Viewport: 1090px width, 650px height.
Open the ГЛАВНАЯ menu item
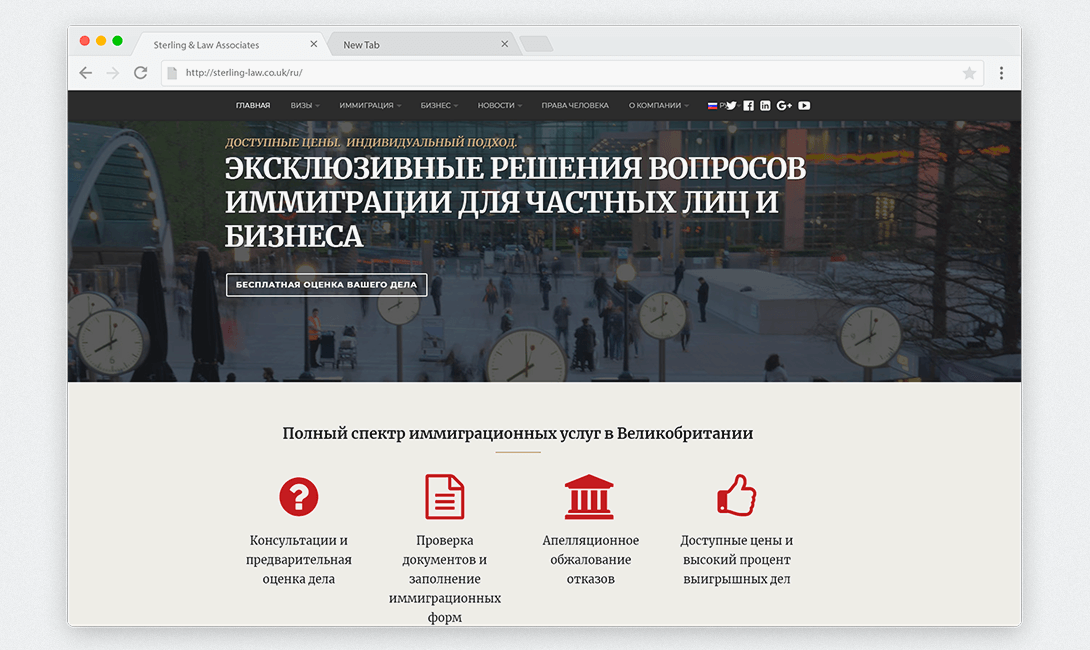pos(253,106)
